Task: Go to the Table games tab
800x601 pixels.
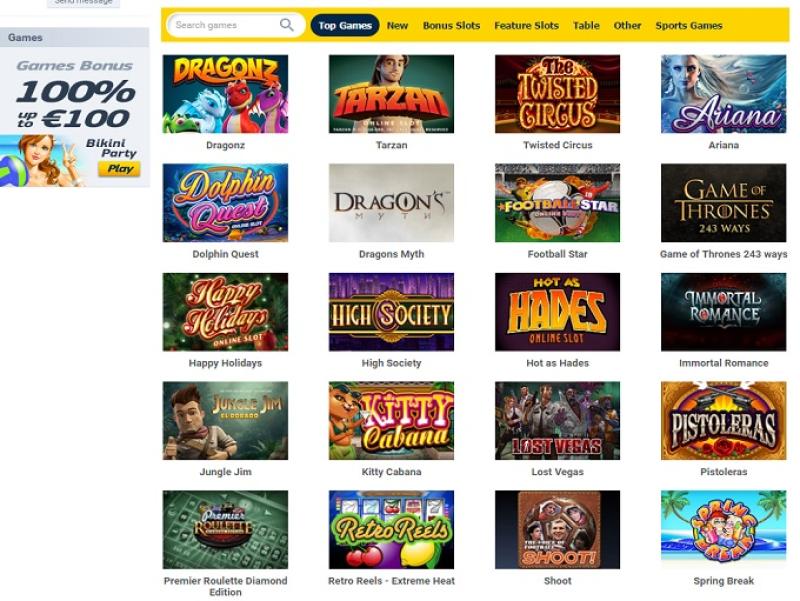Action: [x=586, y=26]
